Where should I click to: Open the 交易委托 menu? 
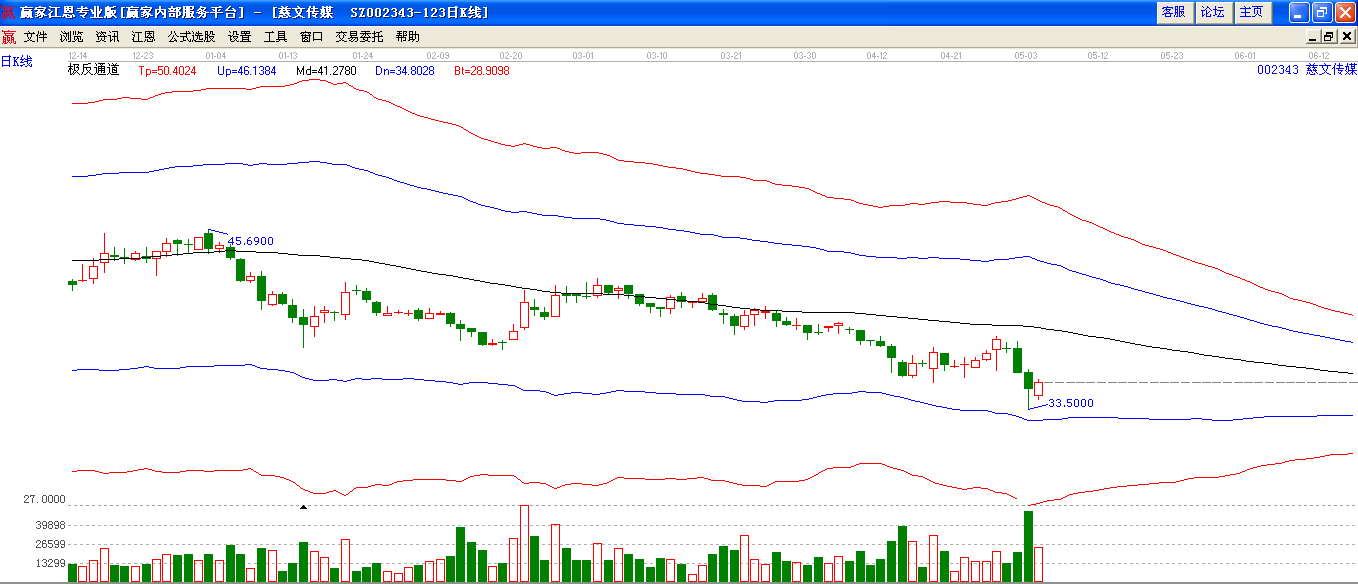click(359, 37)
